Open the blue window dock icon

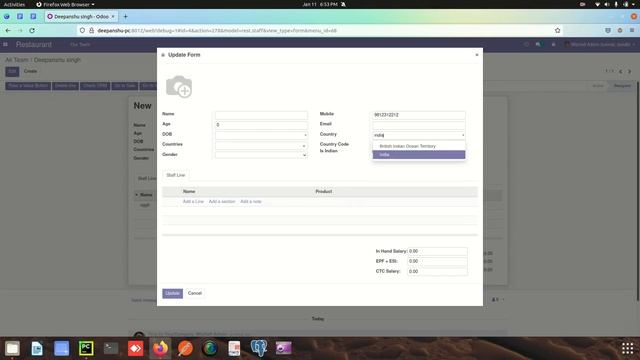click(x=62, y=348)
